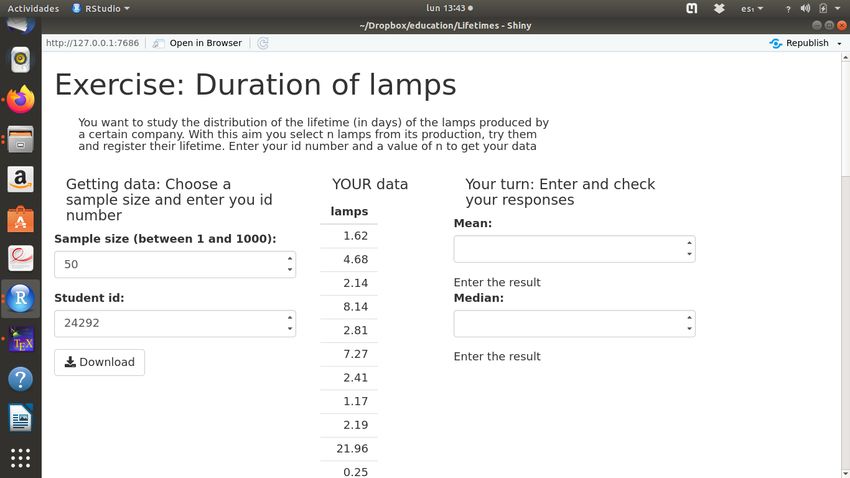Click the Republish icon
Image resolution: width=850 pixels, height=478 pixels.
point(776,43)
